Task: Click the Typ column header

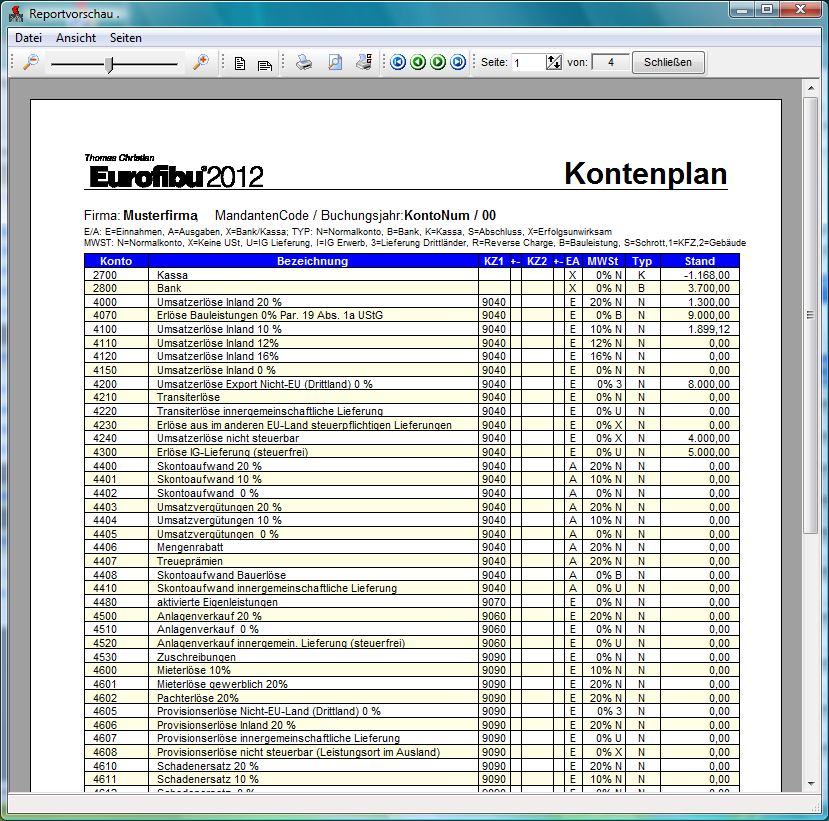Action: click(642, 261)
